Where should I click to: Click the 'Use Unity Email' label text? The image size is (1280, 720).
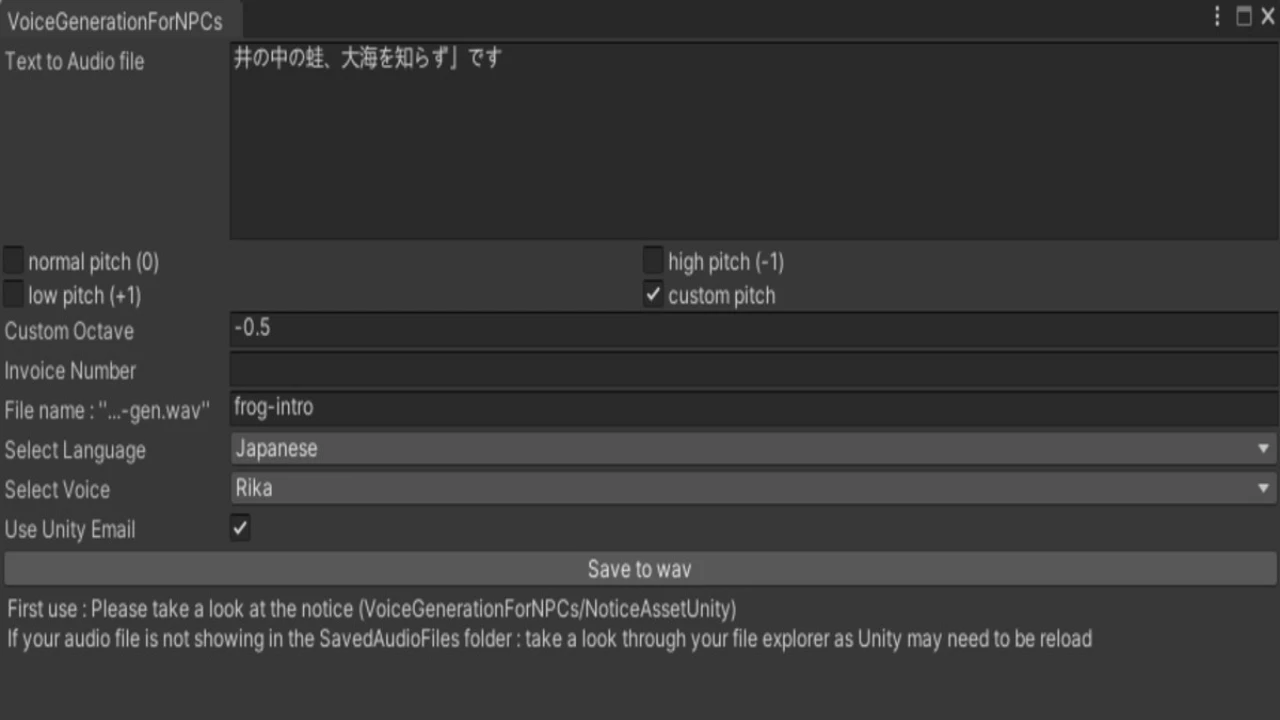(x=70, y=530)
